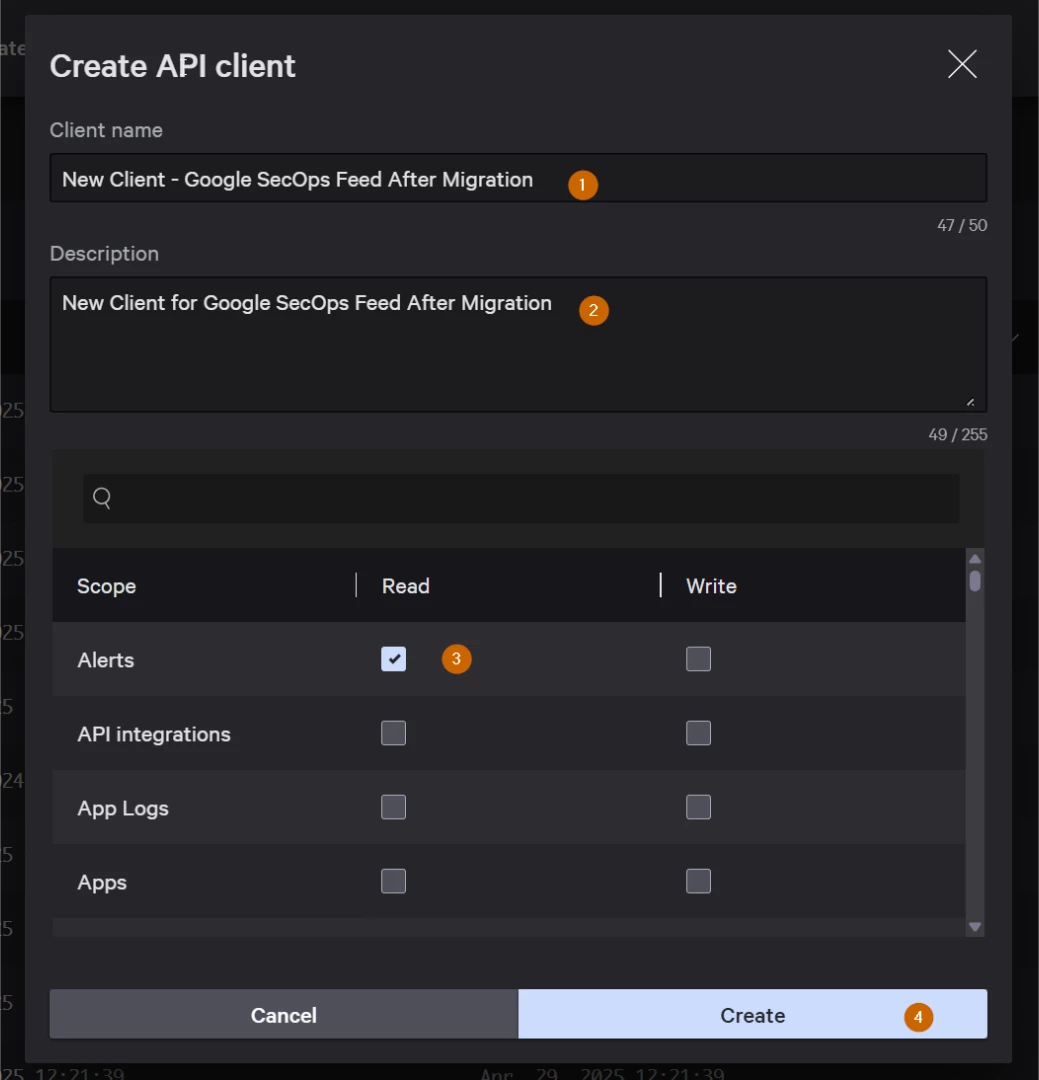Cancel the API client creation
1039x1080 pixels.
(x=284, y=1014)
